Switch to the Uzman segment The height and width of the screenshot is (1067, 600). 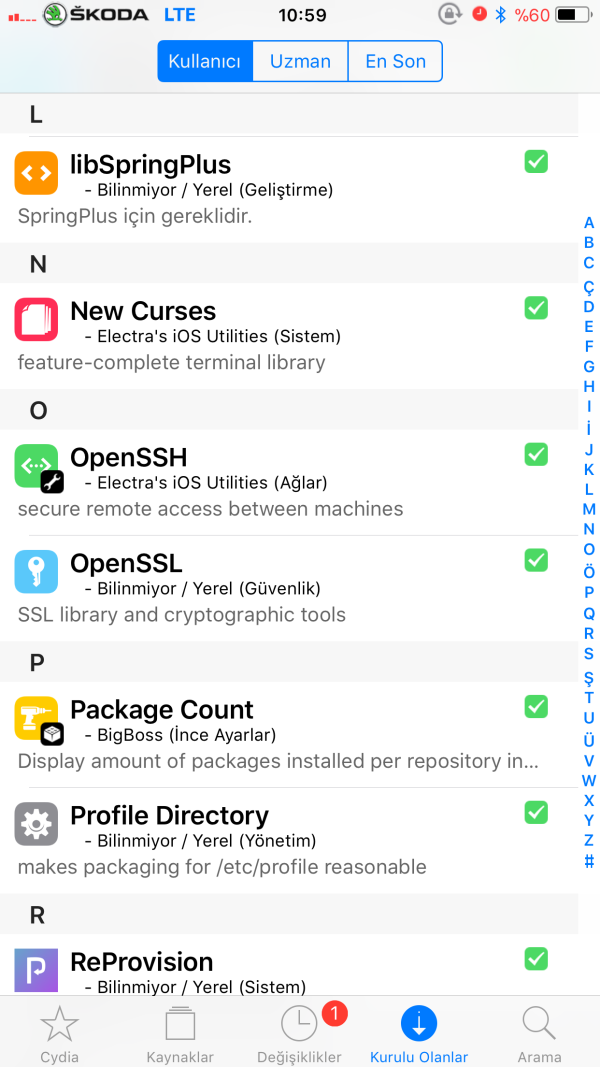click(x=300, y=61)
